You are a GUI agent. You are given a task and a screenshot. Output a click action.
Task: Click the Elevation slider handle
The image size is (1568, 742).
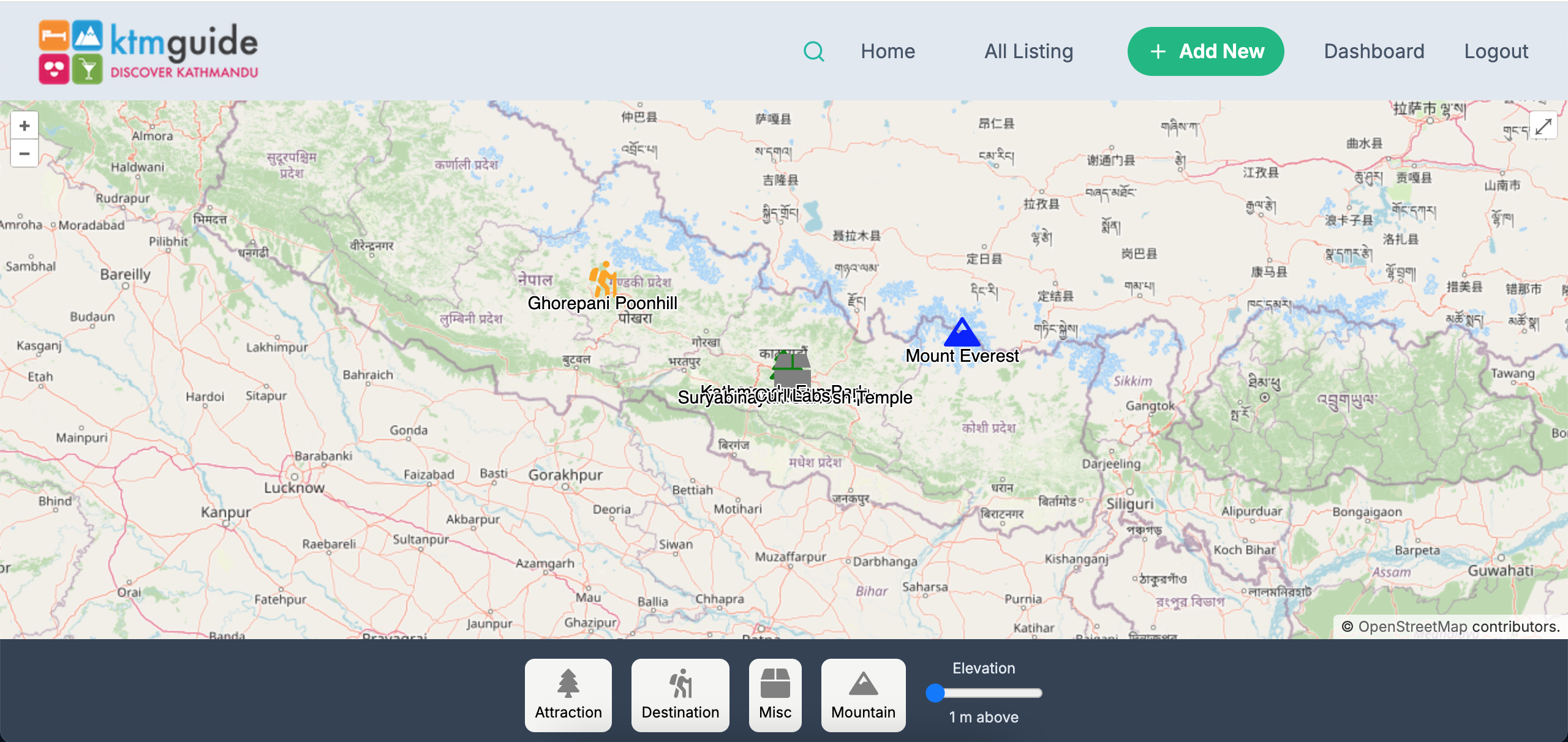tap(935, 693)
